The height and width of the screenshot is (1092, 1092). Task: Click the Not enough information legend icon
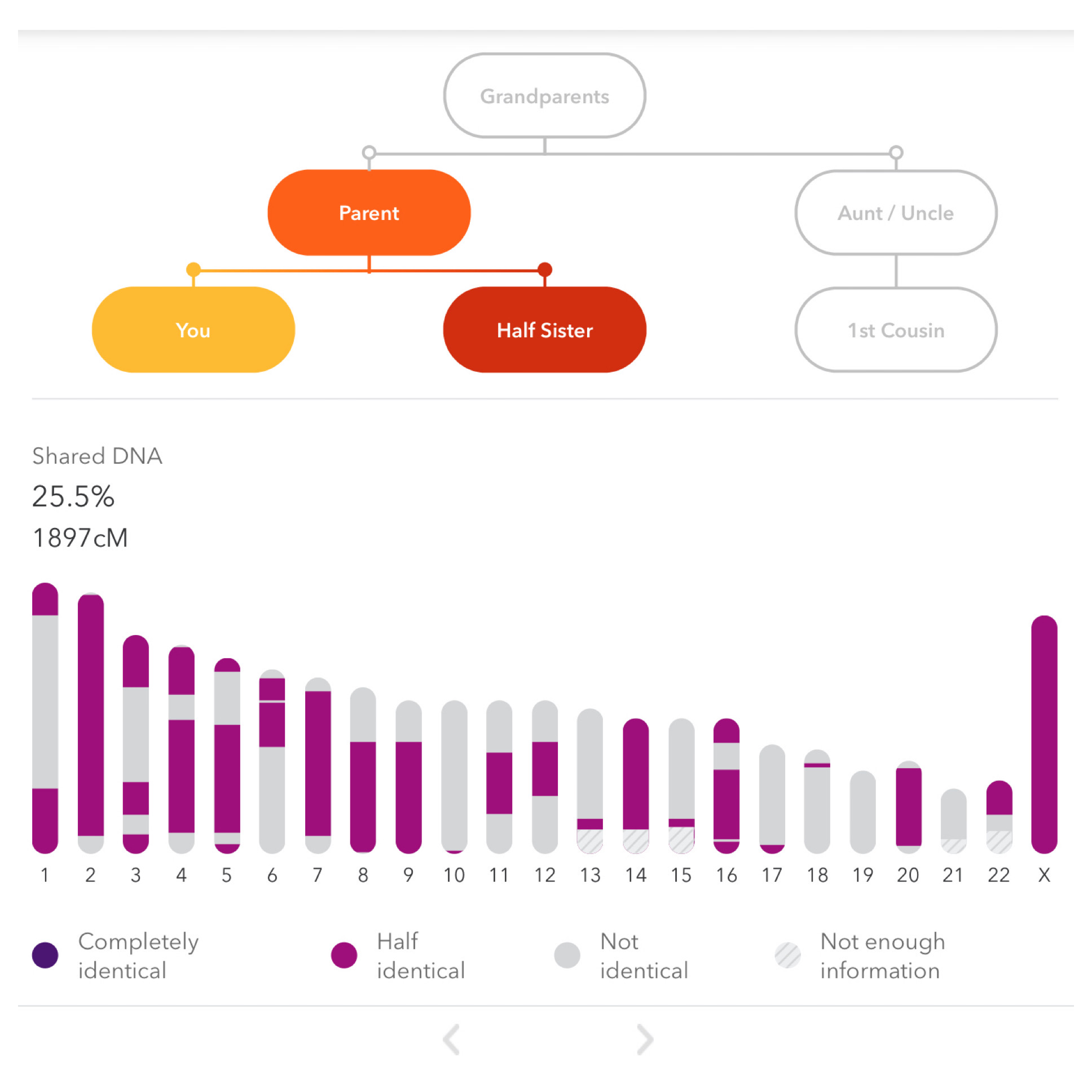click(x=787, y=955)
